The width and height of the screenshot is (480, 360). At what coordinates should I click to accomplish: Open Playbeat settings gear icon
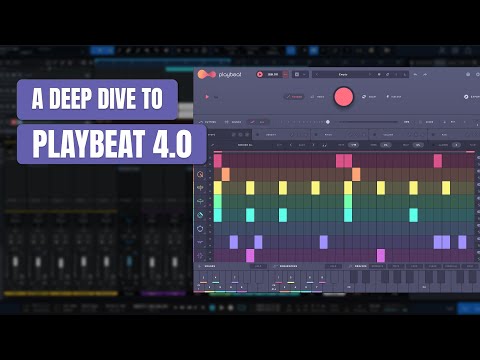468,74
